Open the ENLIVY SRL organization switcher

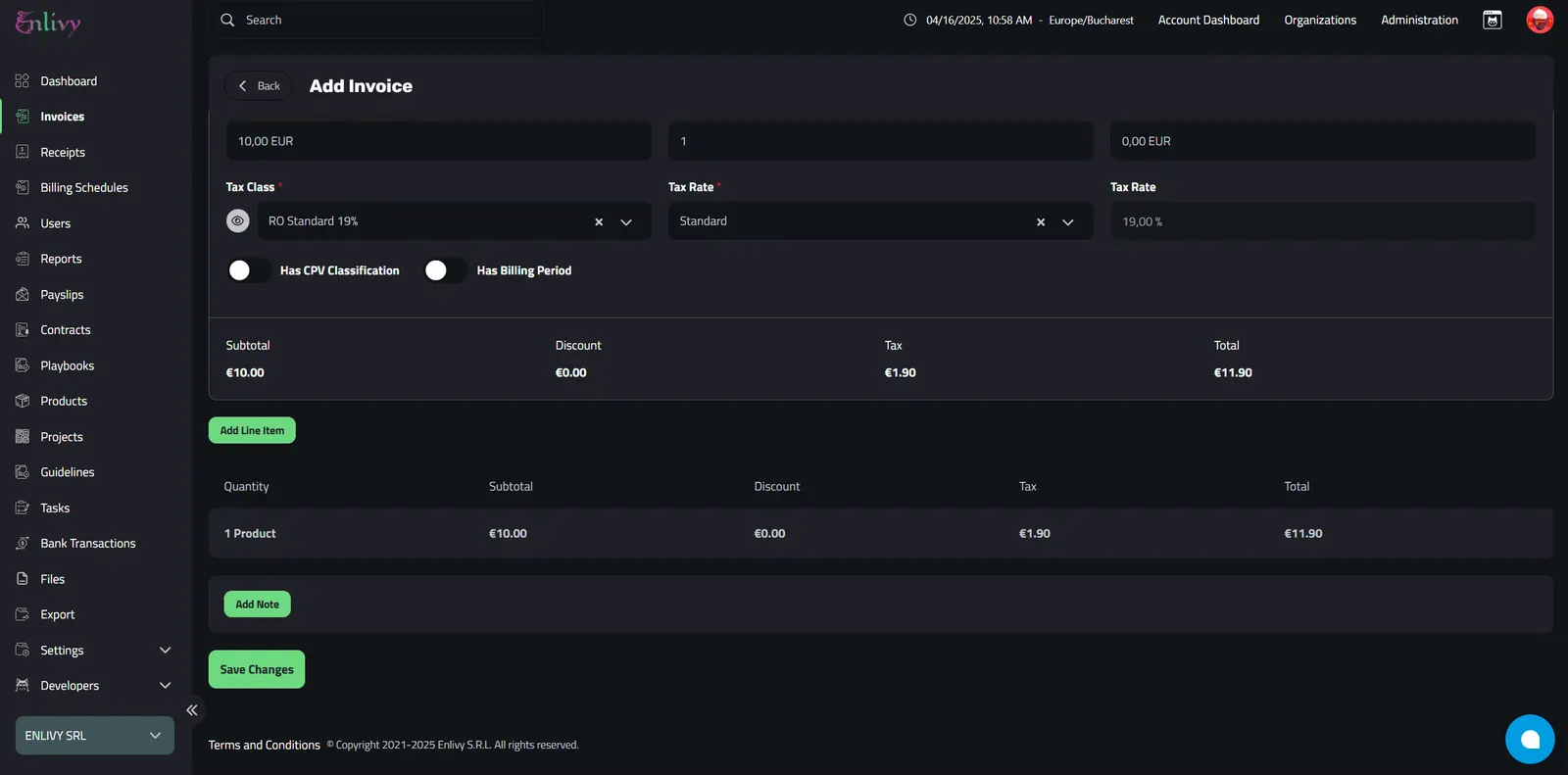click(x=95, y=736)
